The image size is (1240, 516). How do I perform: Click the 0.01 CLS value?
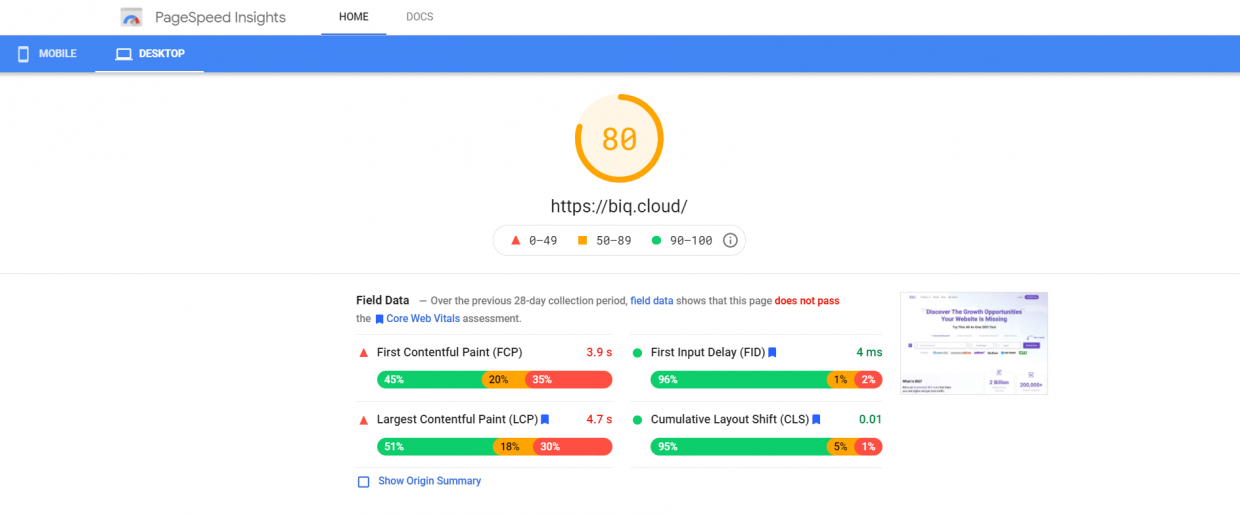click(870, 420)
